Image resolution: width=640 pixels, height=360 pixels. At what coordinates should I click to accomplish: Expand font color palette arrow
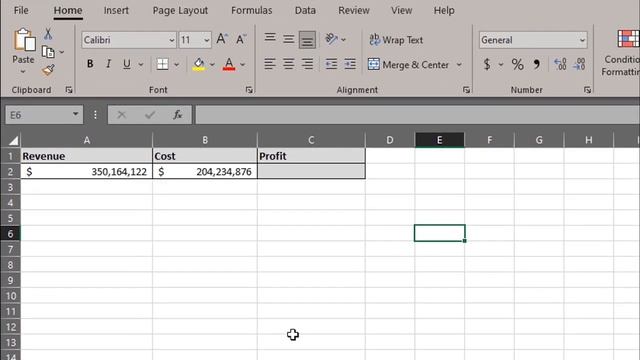(x=242, y=64)
